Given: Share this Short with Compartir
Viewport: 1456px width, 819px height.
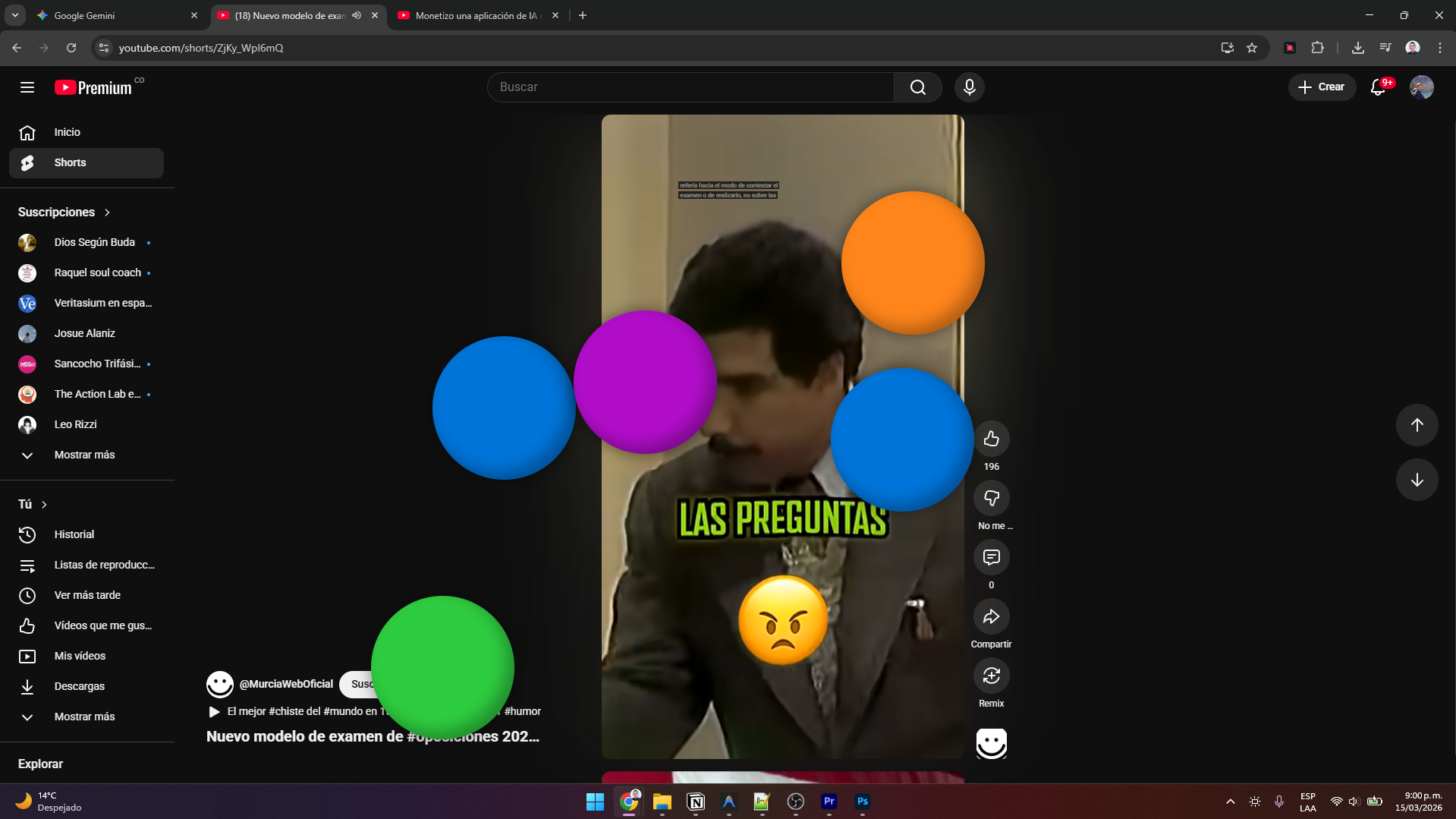Looking at the screenshot, I should 991,616.
